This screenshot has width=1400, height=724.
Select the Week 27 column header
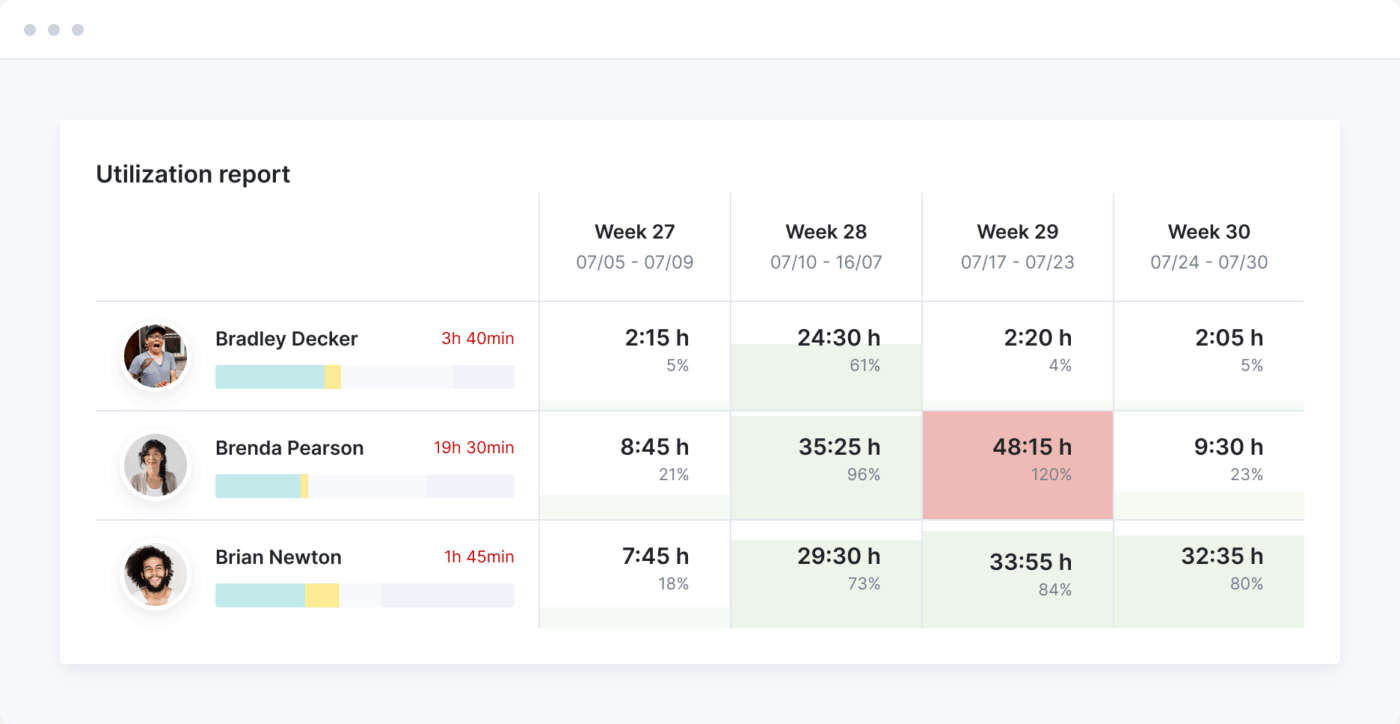[634, 231]
